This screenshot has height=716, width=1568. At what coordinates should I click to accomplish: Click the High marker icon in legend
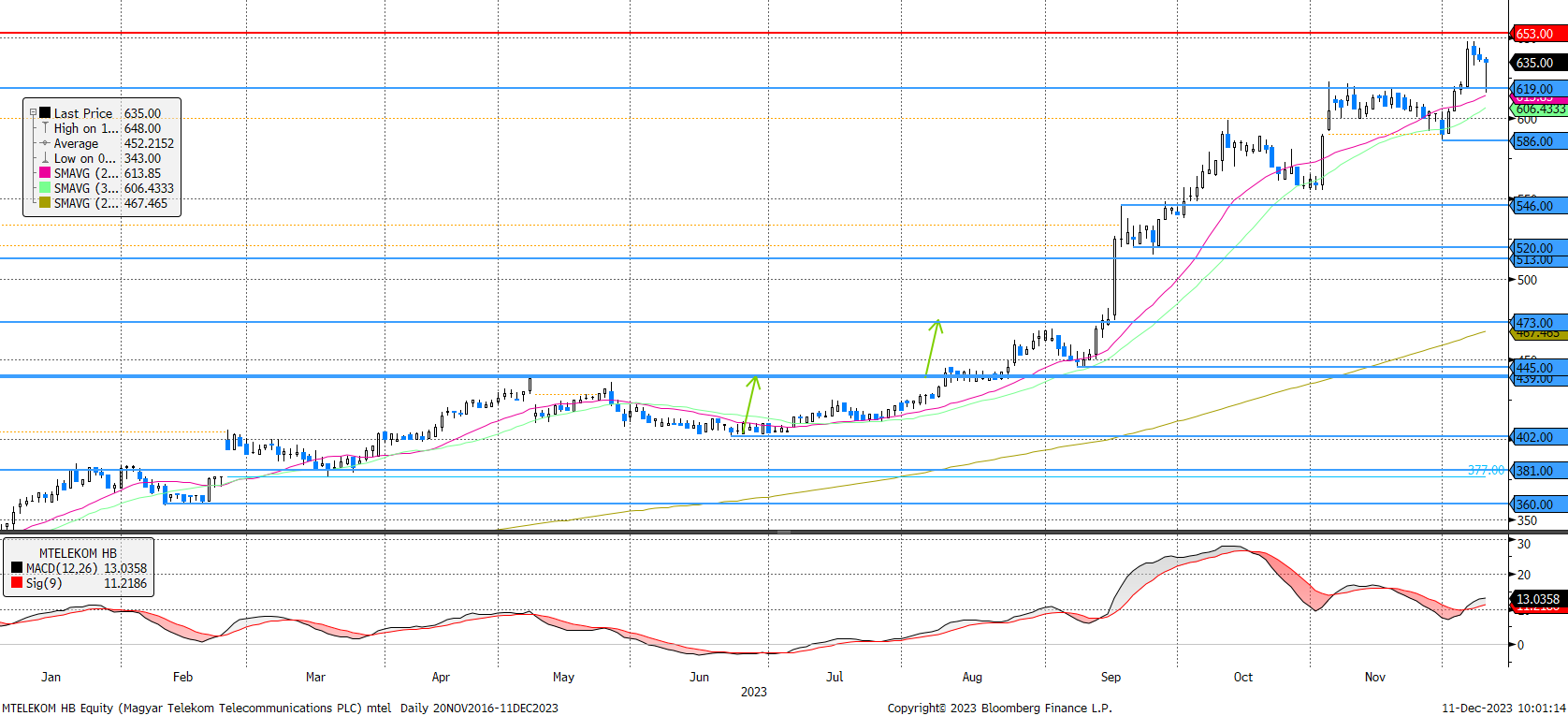point(45,127)
